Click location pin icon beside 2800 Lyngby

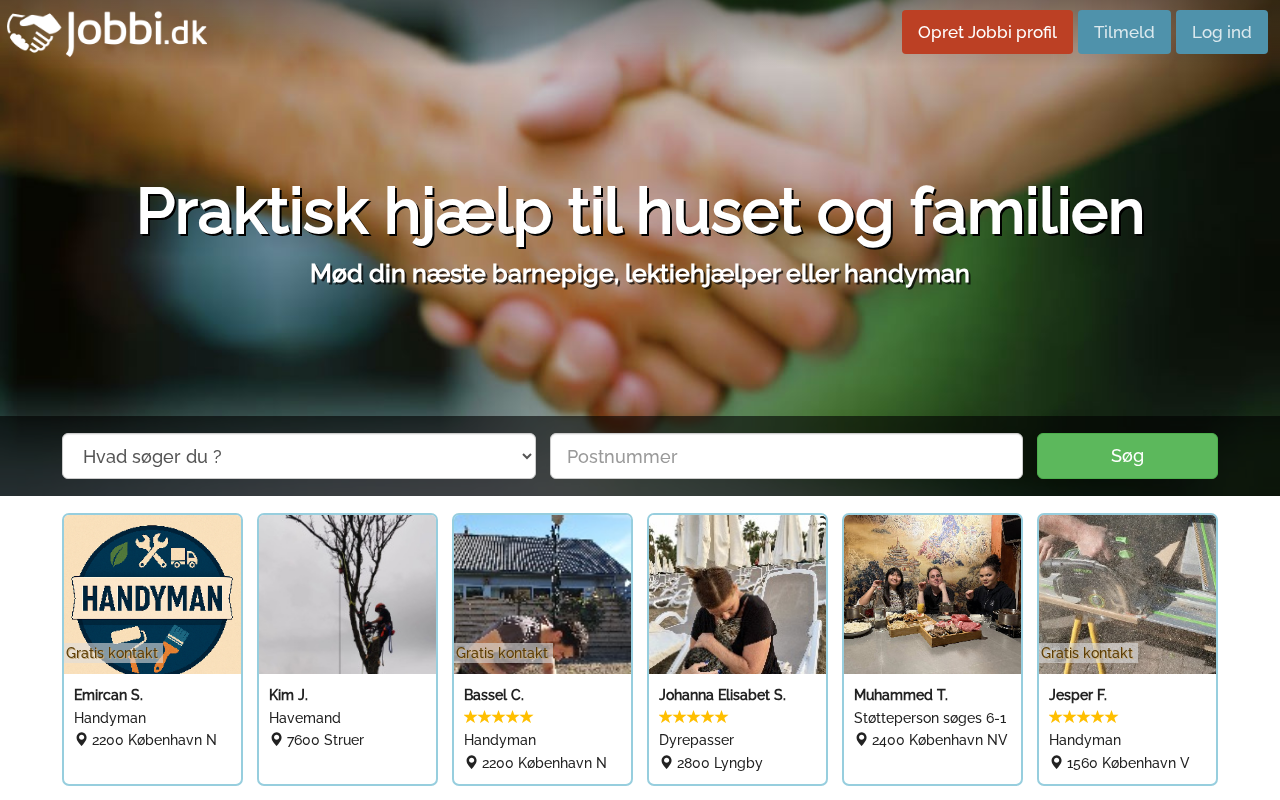pyautogui.click(x=666, y=763)
